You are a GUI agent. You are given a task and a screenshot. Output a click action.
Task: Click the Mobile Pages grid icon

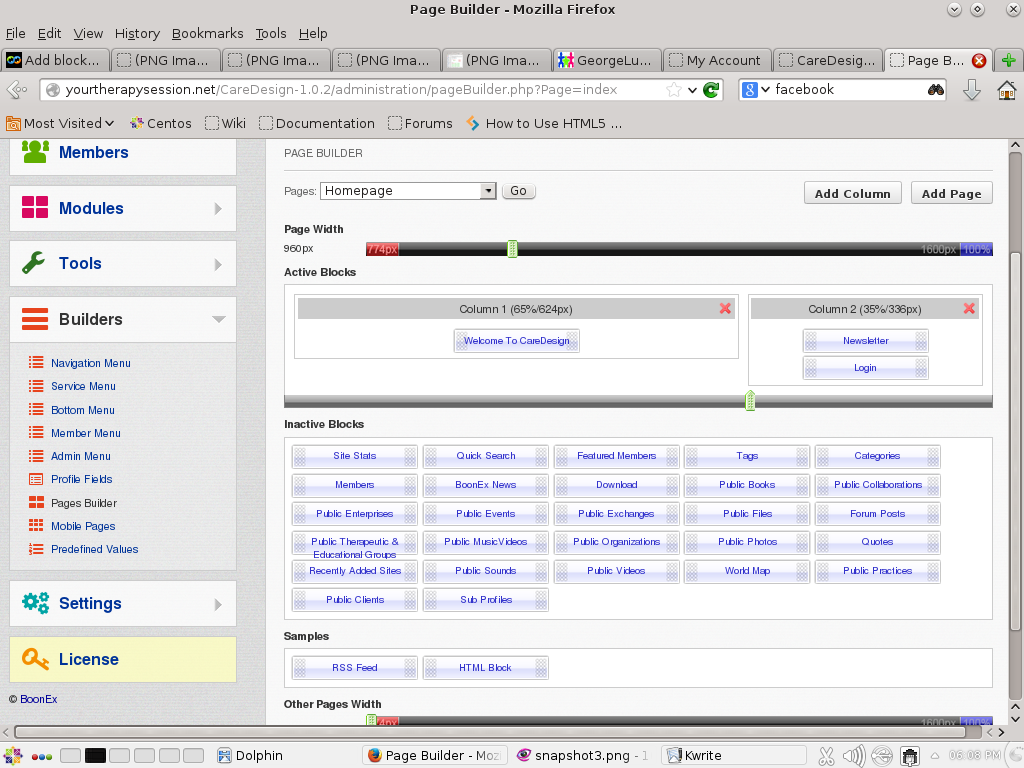click(x=36, y=526)
